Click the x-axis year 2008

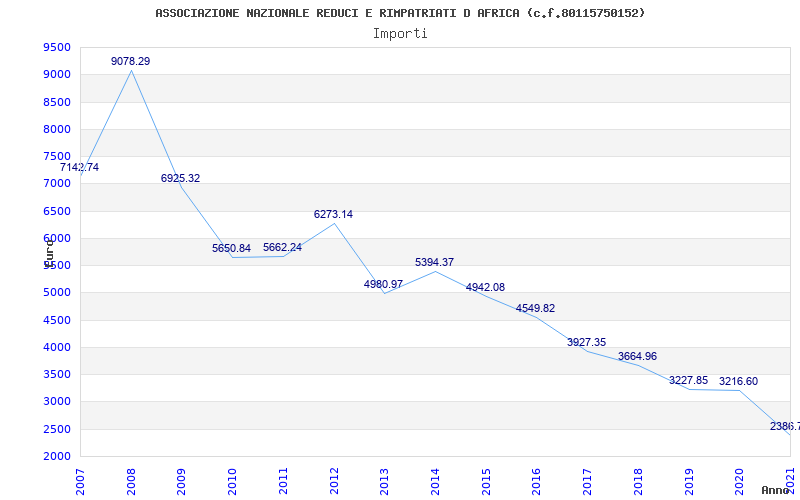coord(131,481)
